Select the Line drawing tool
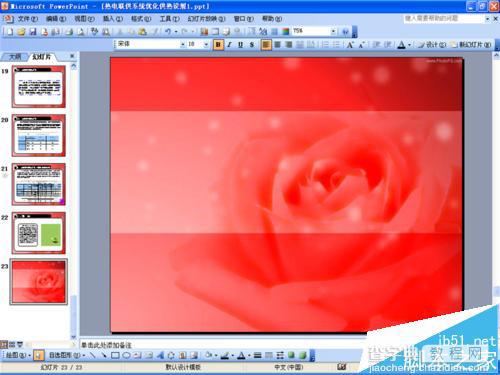This screenshot has width=500, height=375. click(x=93, y=355)
